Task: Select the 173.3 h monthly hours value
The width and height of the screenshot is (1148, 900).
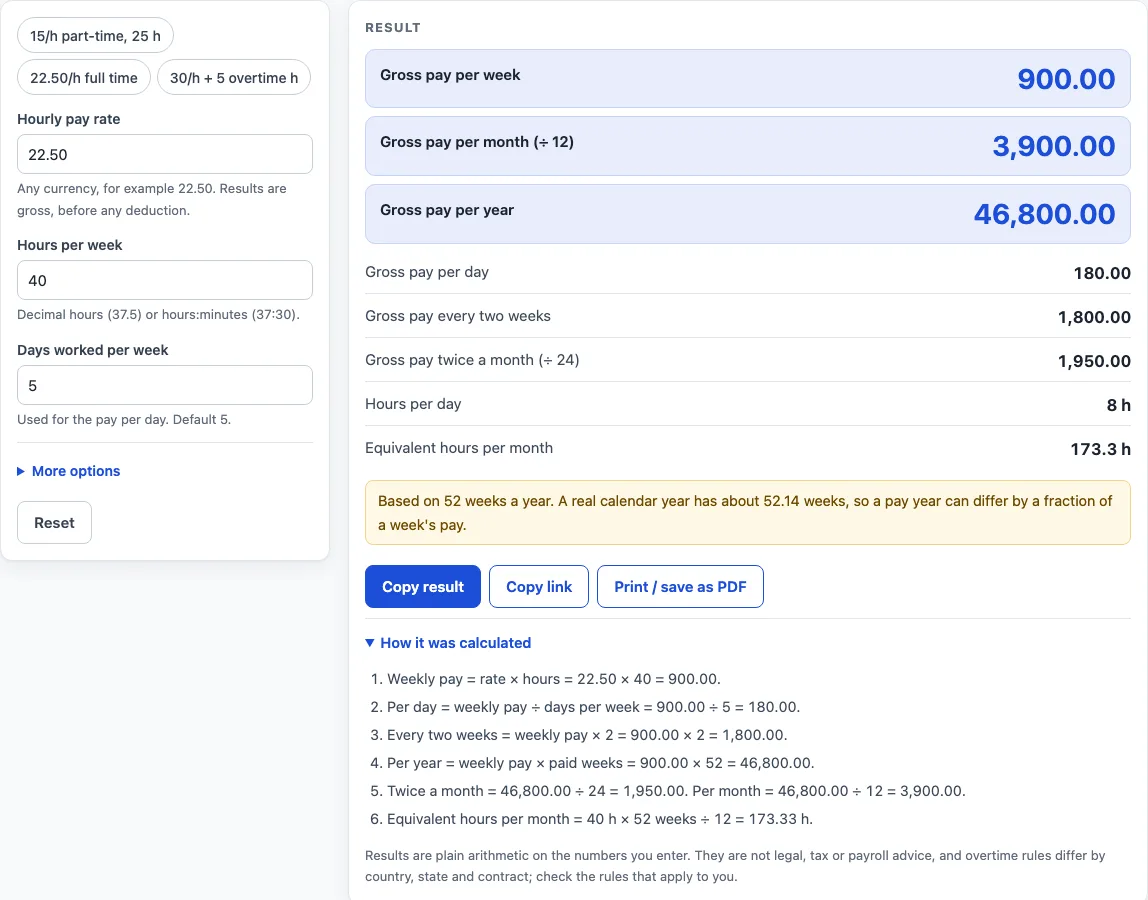Action: 1100,449
